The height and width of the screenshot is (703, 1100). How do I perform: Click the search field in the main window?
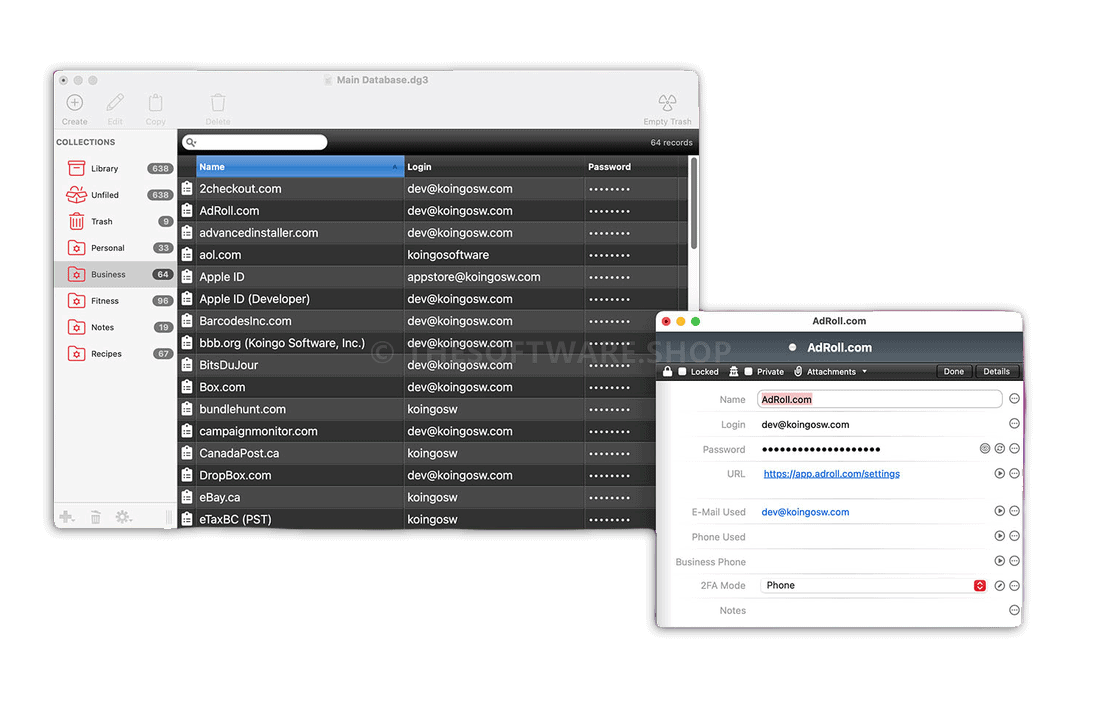pos(255,142)
